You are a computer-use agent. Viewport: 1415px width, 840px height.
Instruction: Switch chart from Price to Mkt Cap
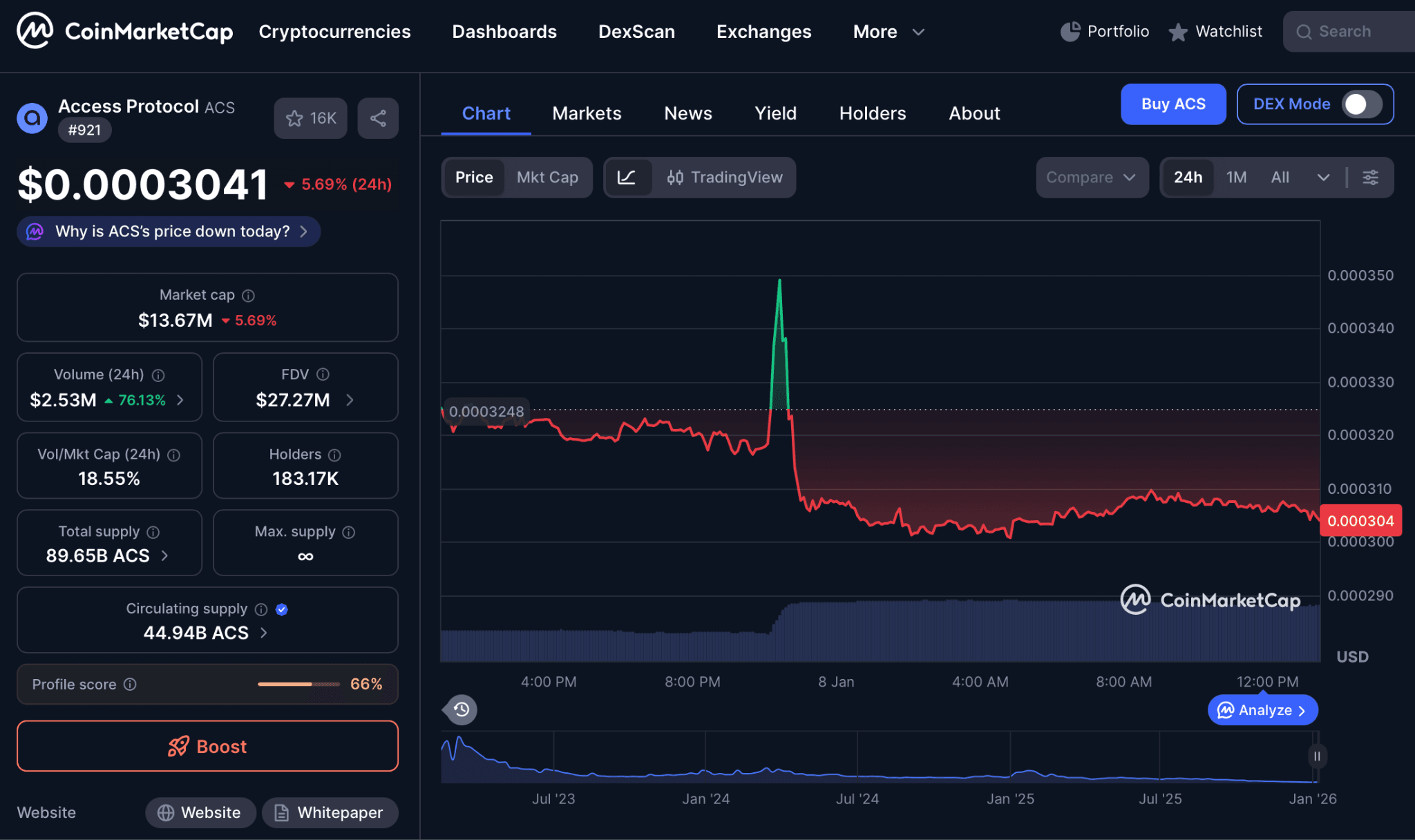[548, 178]
